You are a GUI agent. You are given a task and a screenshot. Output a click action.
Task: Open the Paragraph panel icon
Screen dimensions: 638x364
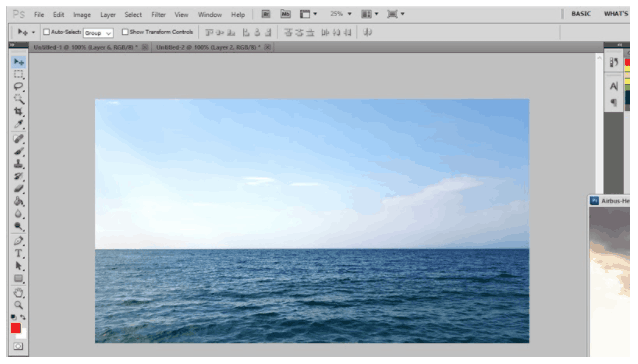pos(614,102)
